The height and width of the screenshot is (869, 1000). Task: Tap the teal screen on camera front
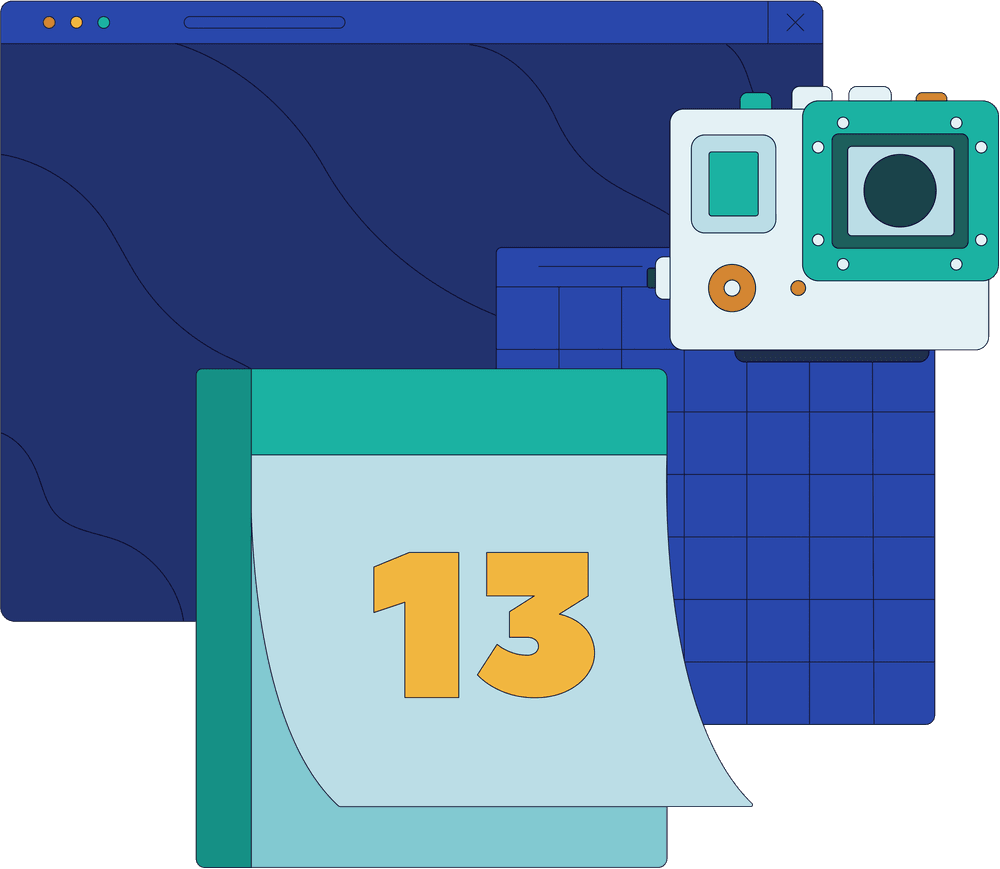pos(733,184)
